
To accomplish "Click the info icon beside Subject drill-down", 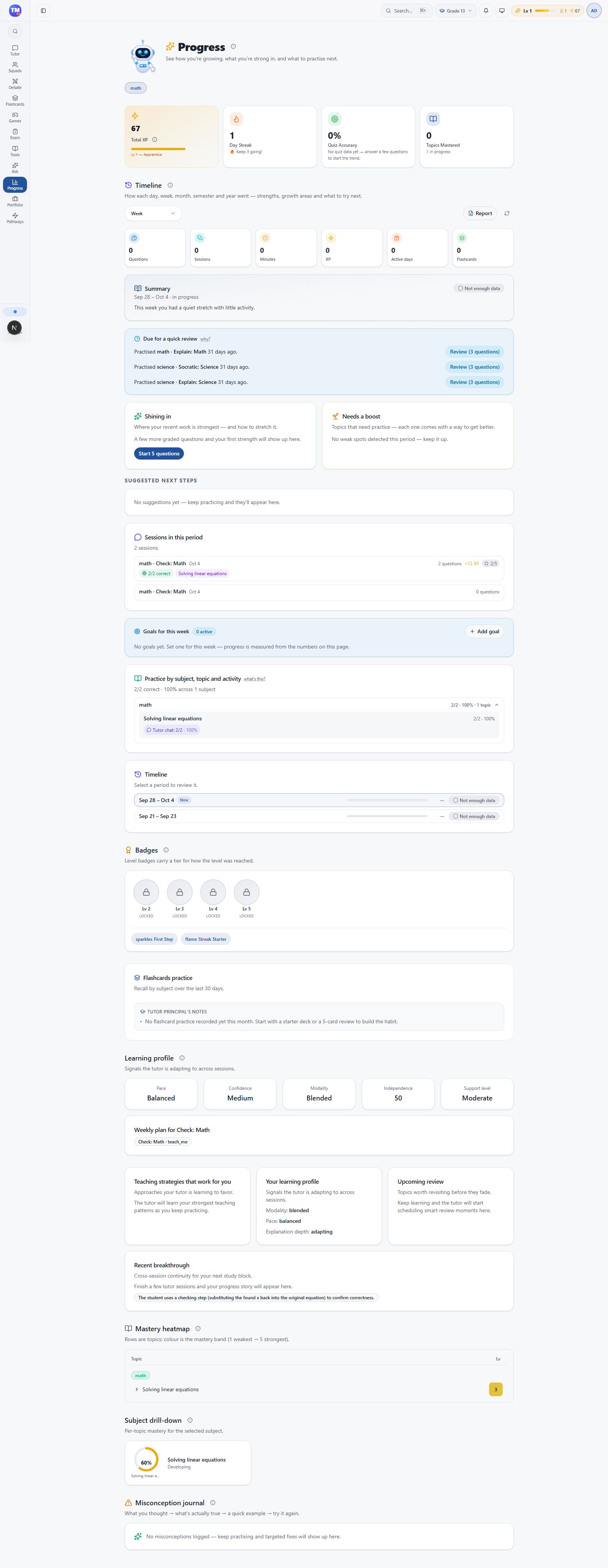I will point(189,1420).
